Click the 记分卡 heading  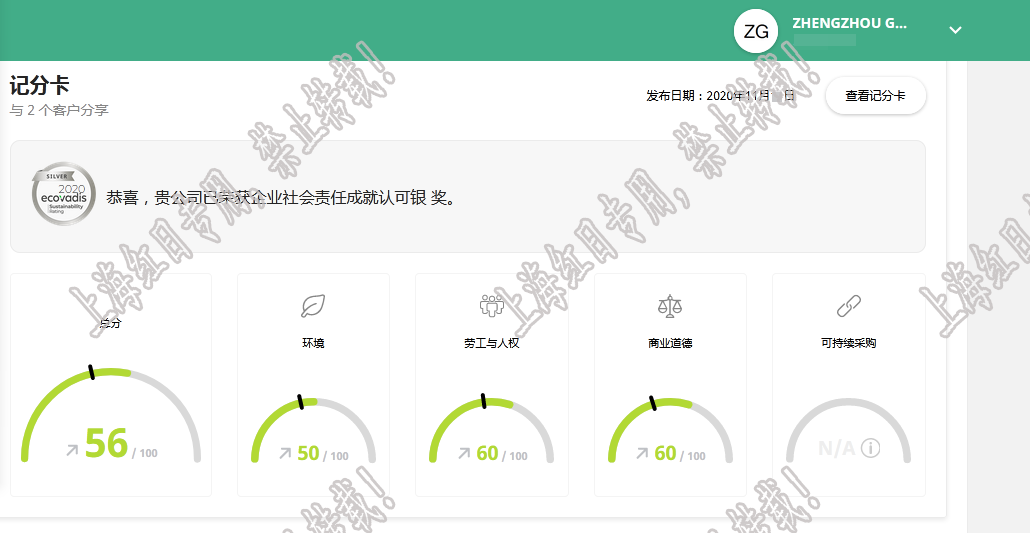pyautogui.click(x=39, y=85)
